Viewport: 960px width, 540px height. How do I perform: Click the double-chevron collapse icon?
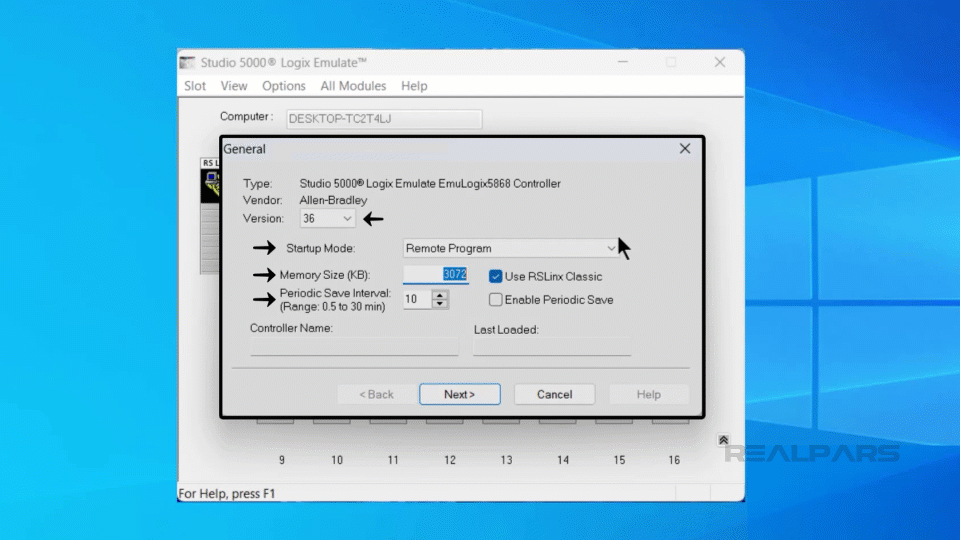coord(723,440)
